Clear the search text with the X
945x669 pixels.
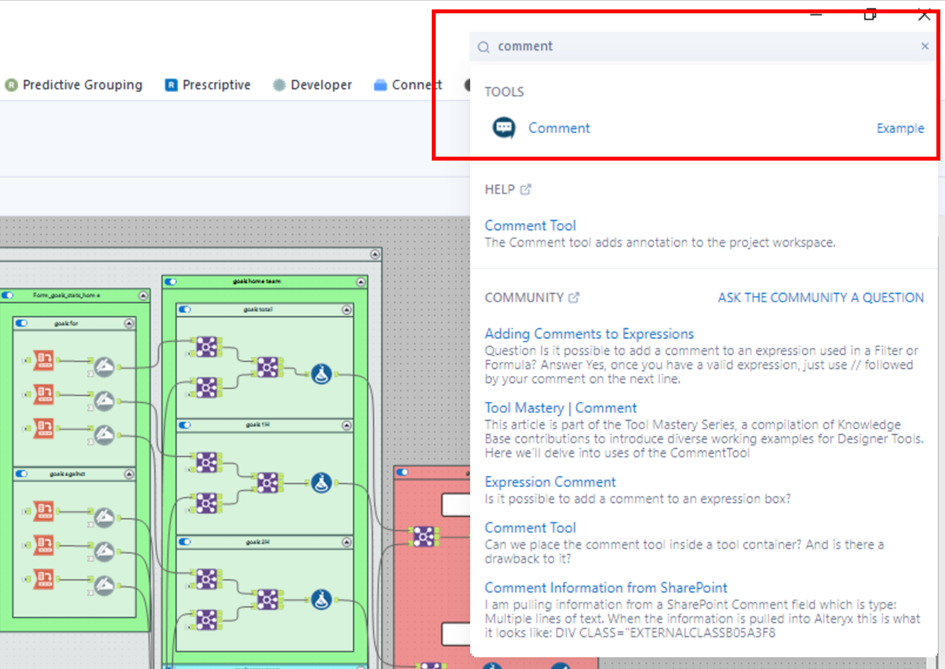[925, 46]
